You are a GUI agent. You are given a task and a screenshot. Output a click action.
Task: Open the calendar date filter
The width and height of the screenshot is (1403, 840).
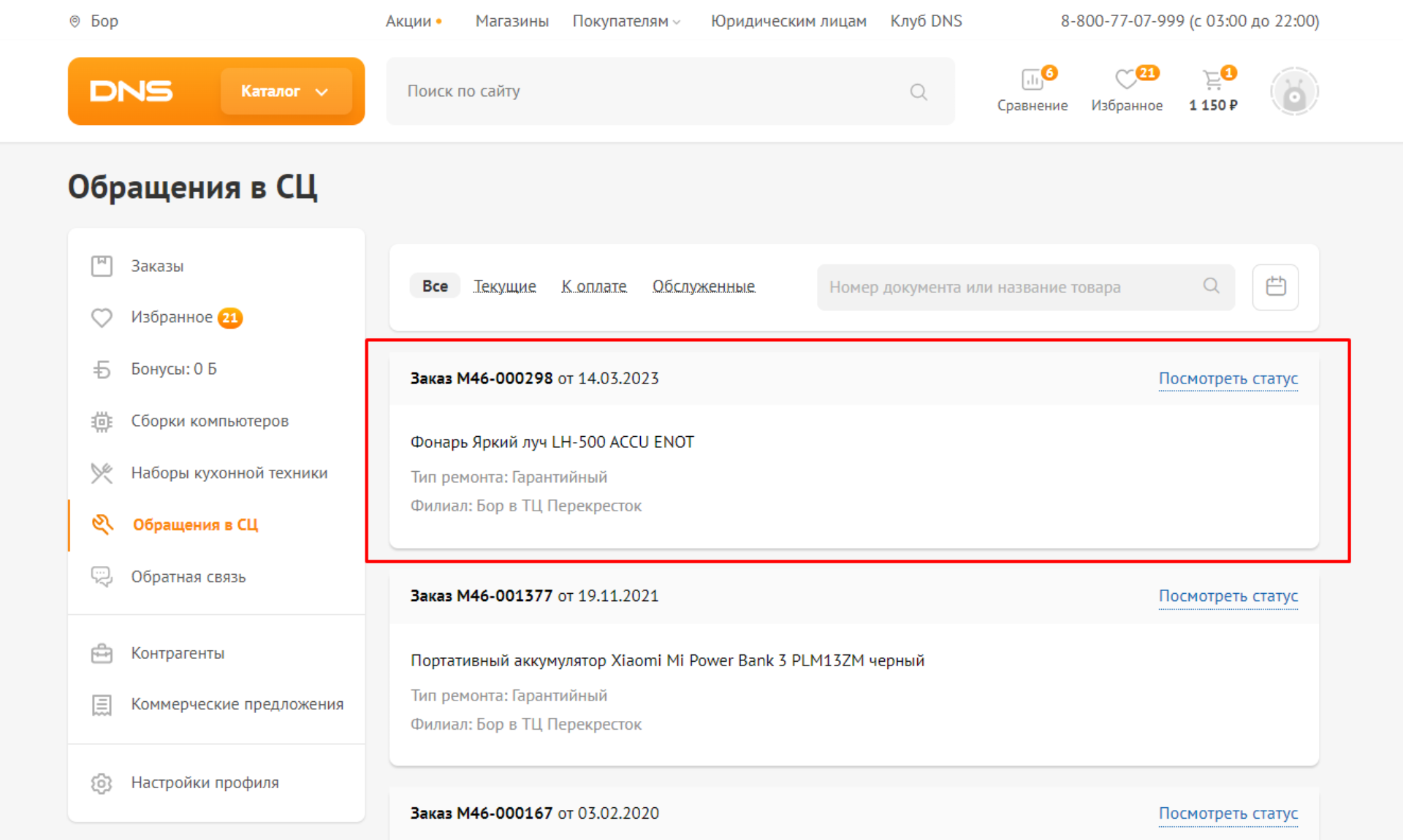tap(1275, 286)
